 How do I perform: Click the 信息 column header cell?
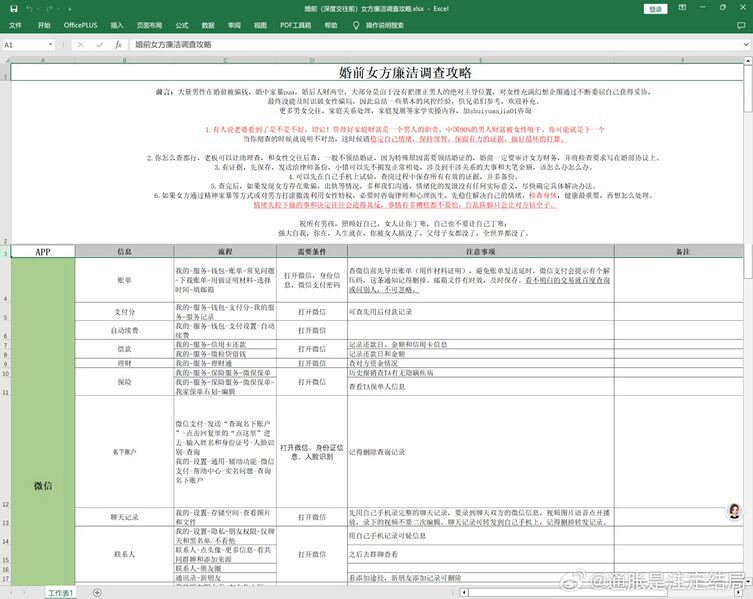[x=124, y=252]
